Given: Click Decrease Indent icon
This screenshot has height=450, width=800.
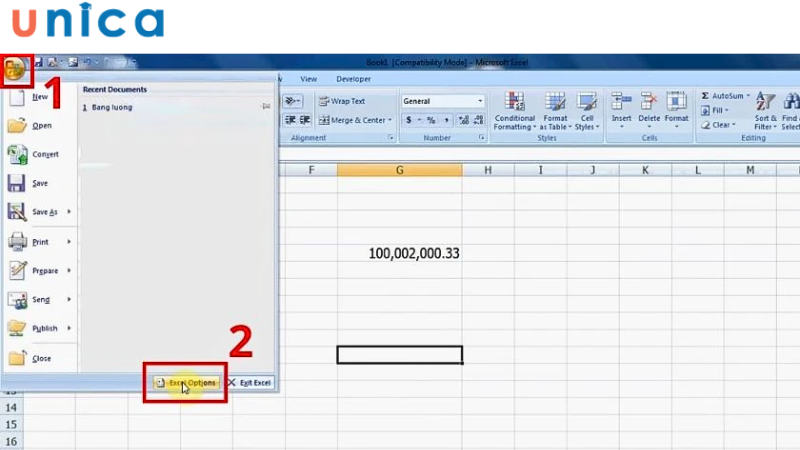Looking at the screenshot, I should 290,120.
